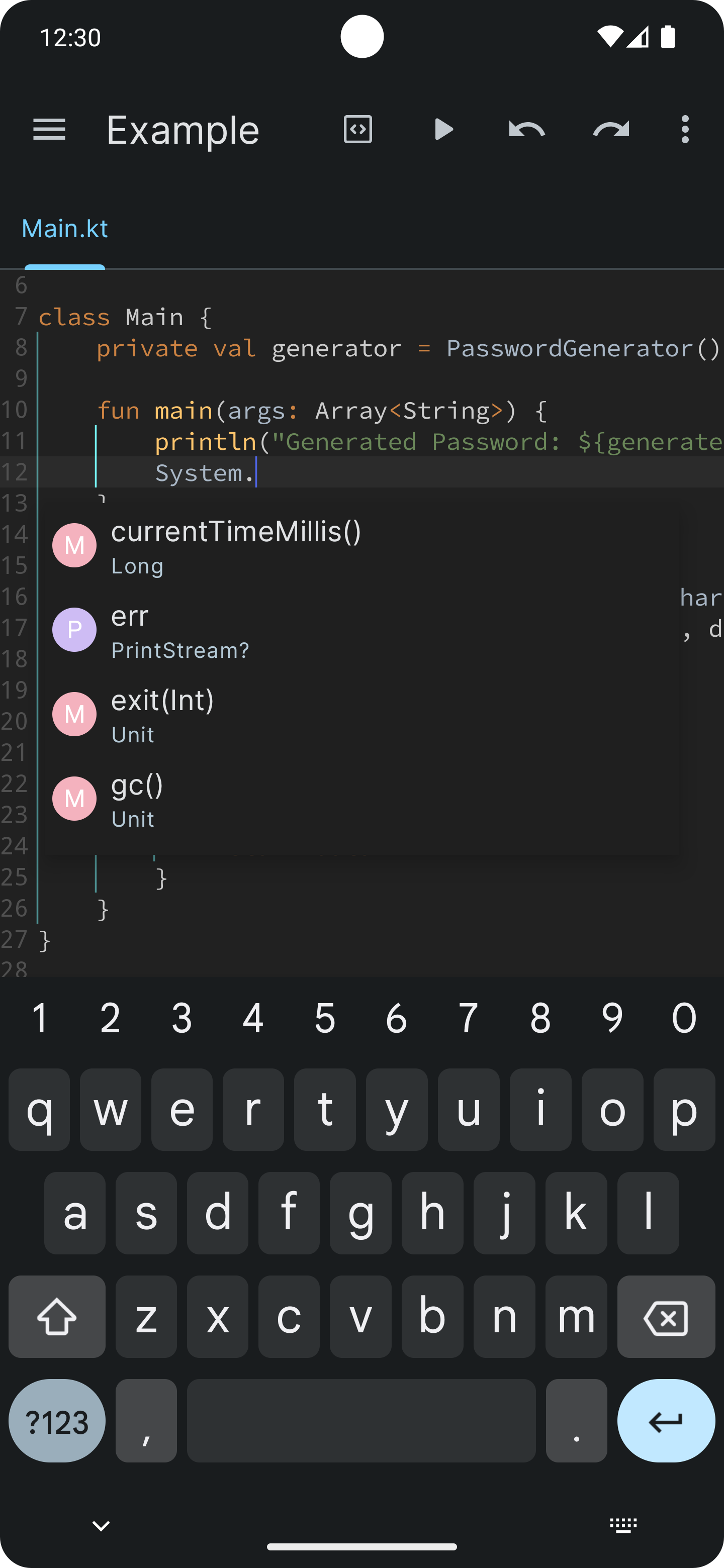Select gc() from autocomplete list
The width and height of the screenshot is (724, 1568).
(361, 799)
